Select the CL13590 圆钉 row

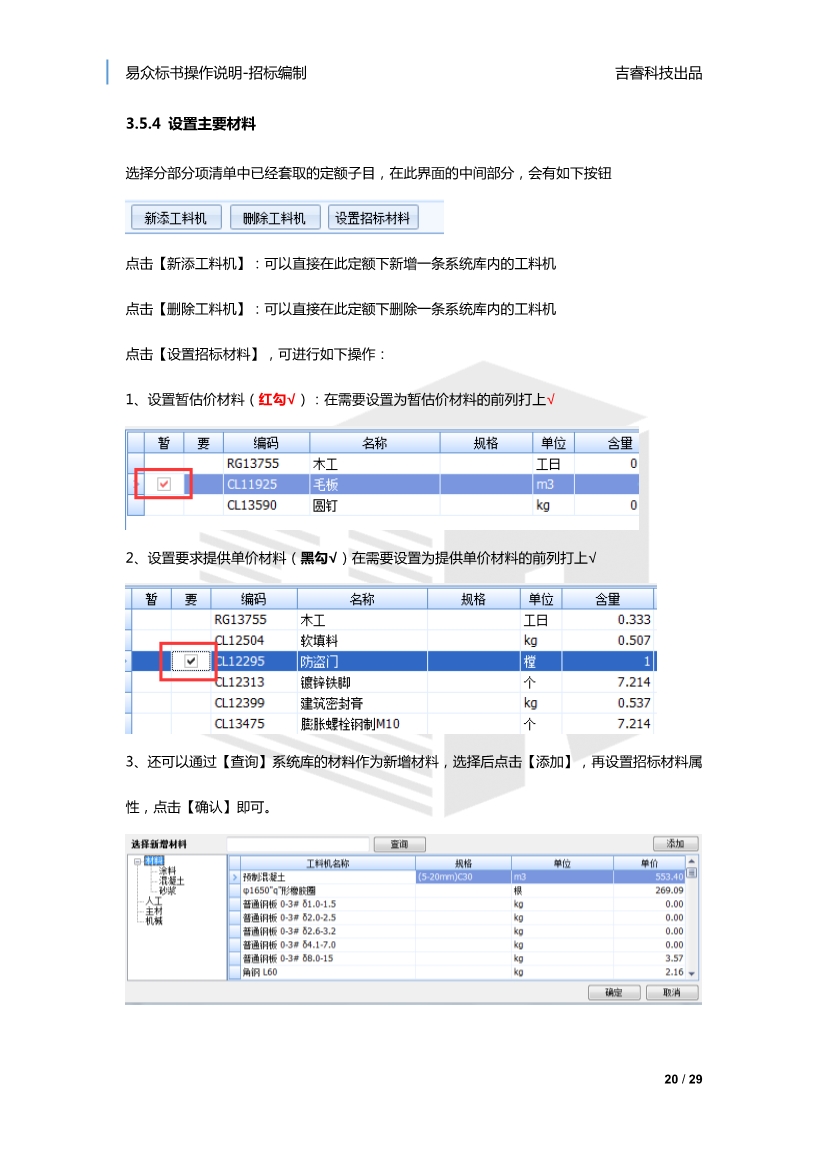tap(383, 505)
